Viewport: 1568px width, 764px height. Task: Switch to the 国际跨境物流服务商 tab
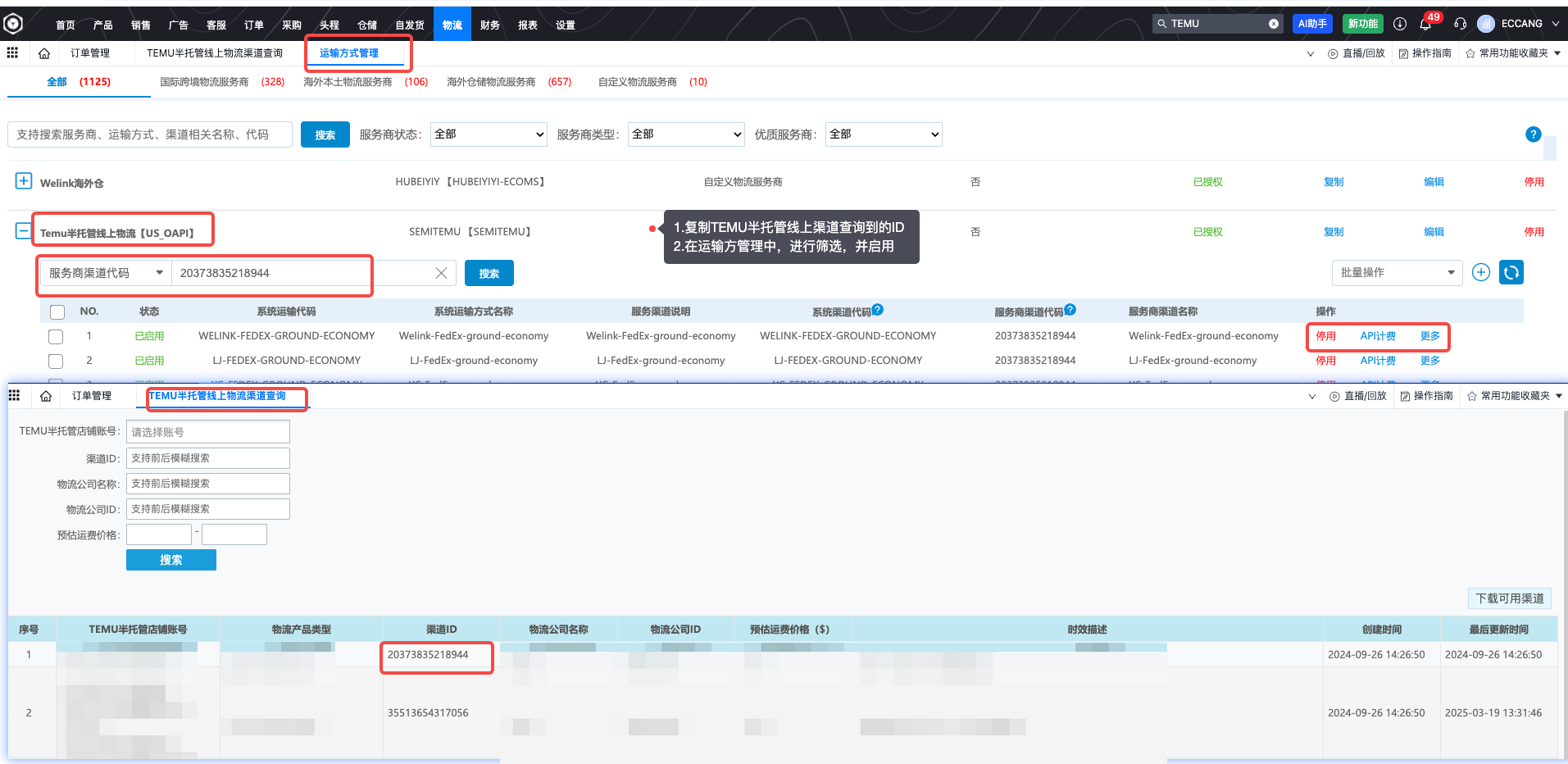pyautogui.click(x=203, y=81)
